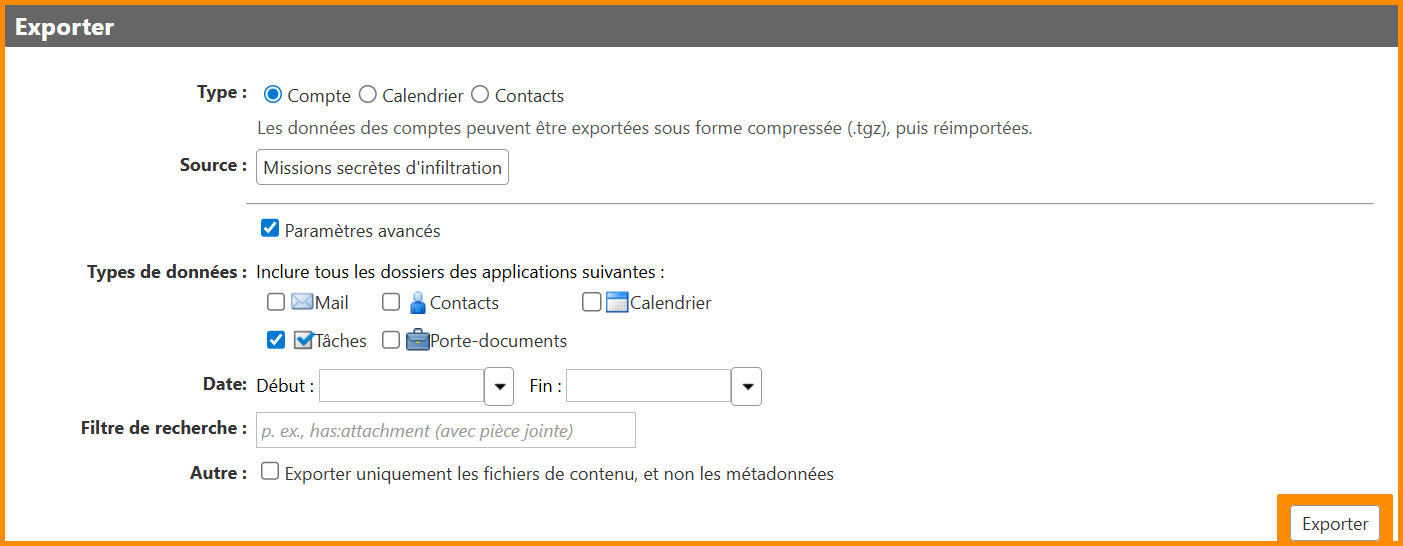Uncheck the Tâches checkbox
The image size is (1403, 546).
pyautogui.click(x=276, y=340)
